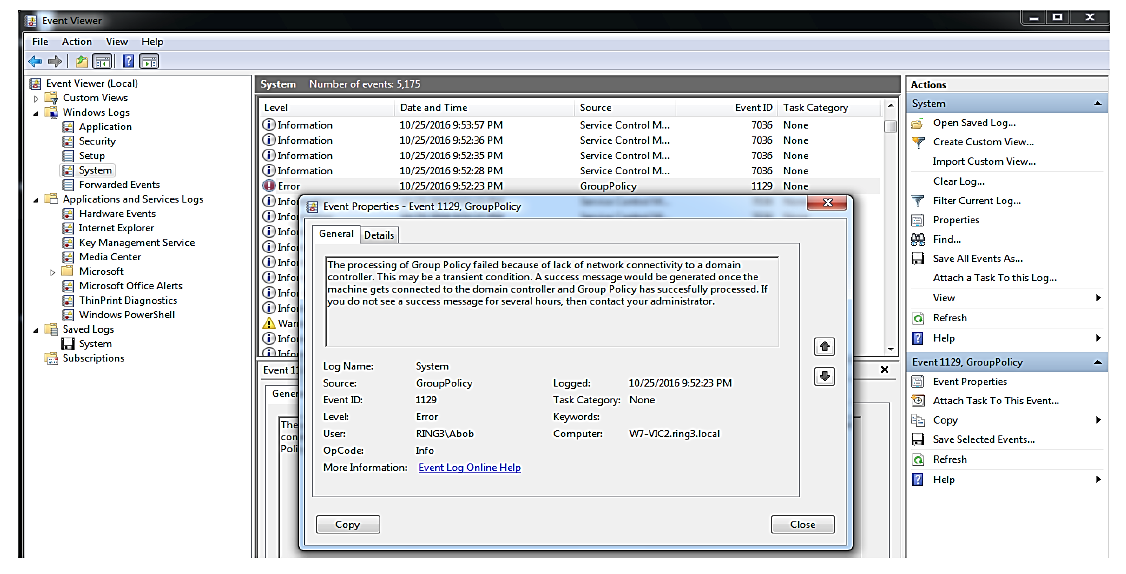The height and width of the screenshot is (574, 1126).
Task: Click Show/Hide Console Tree toolbar icon
Action: (x=103, y=62)
